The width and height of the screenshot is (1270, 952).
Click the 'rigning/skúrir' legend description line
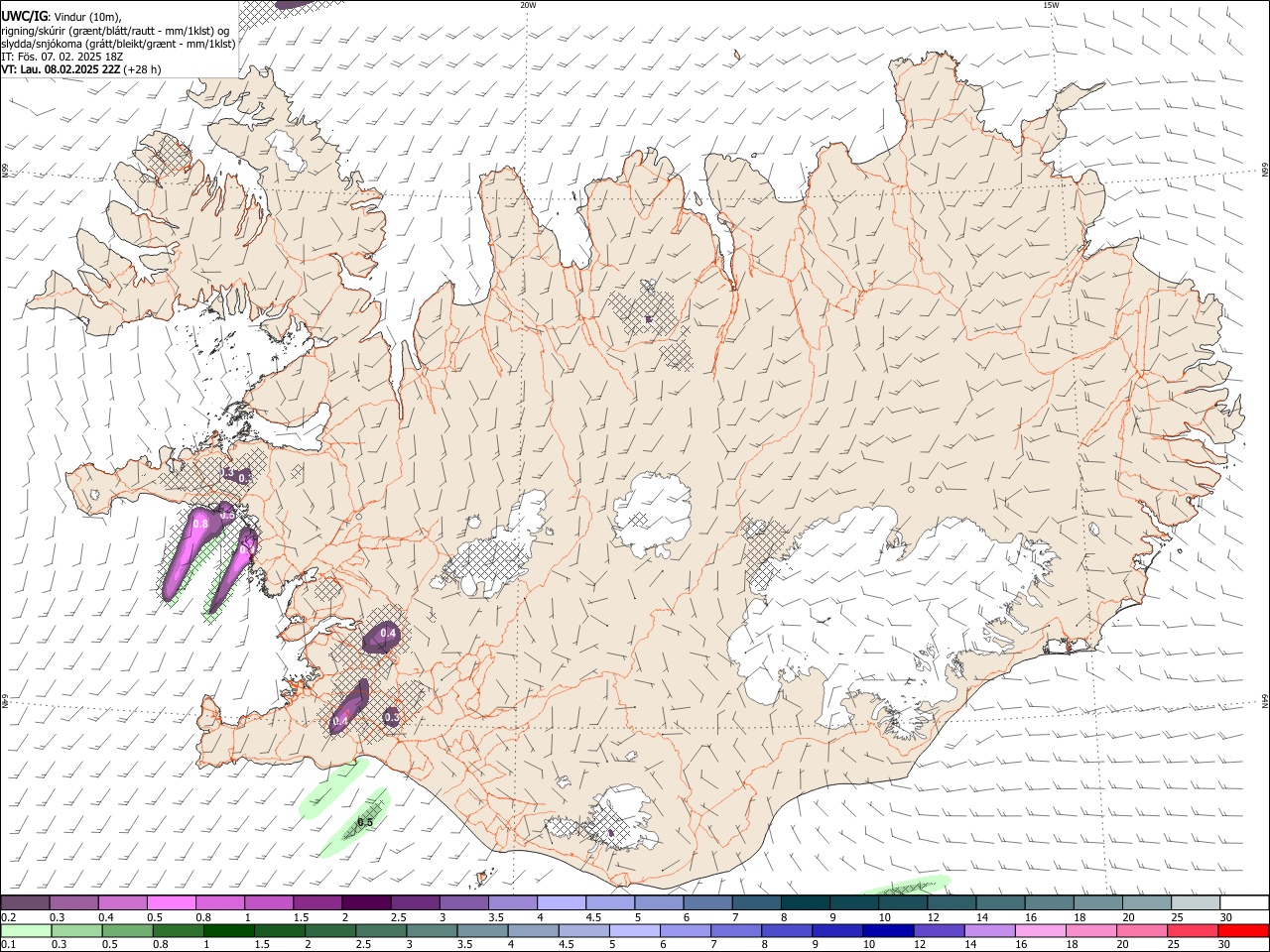[x=115, y=31]
